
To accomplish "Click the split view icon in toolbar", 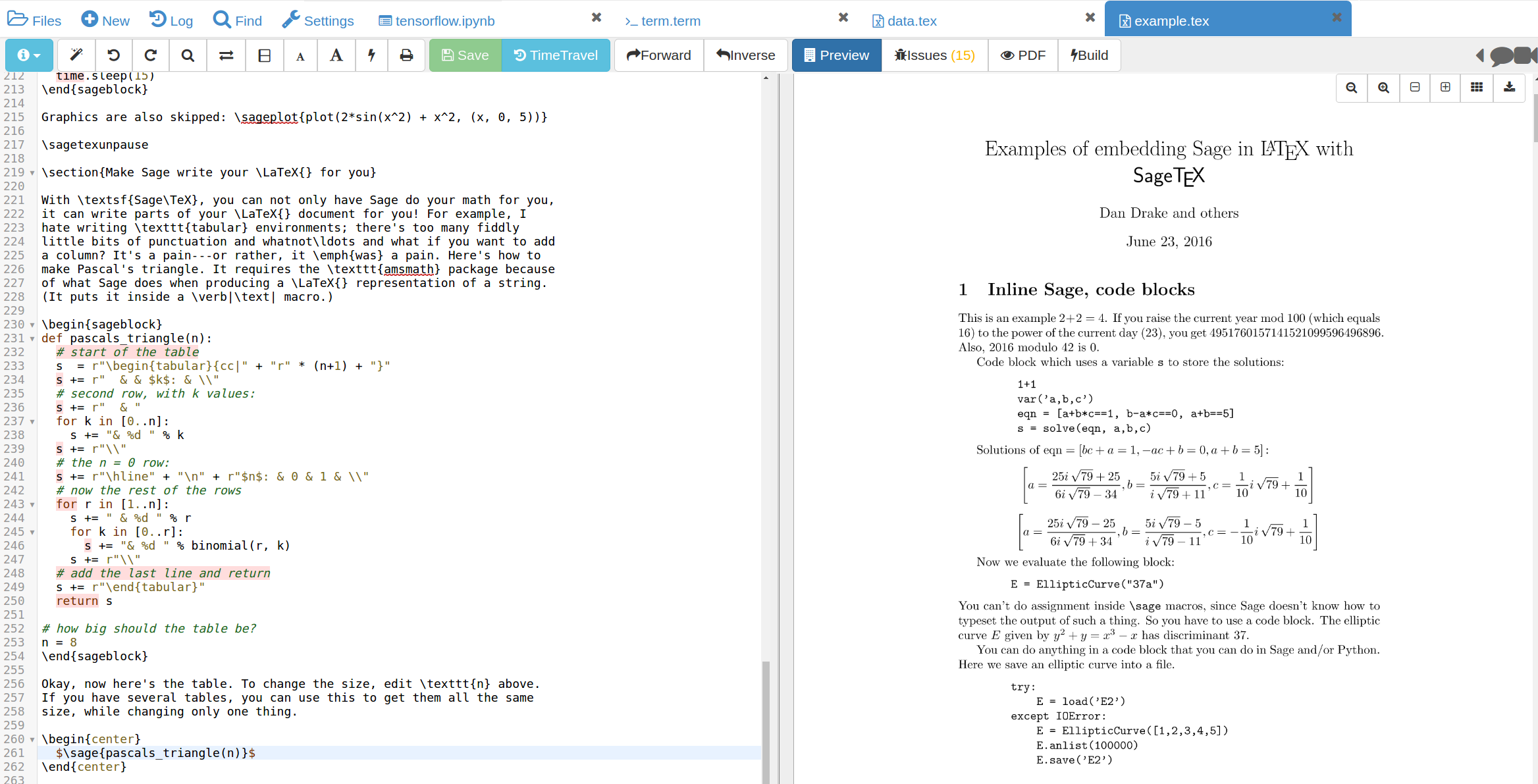I will (x=264, y=55).
